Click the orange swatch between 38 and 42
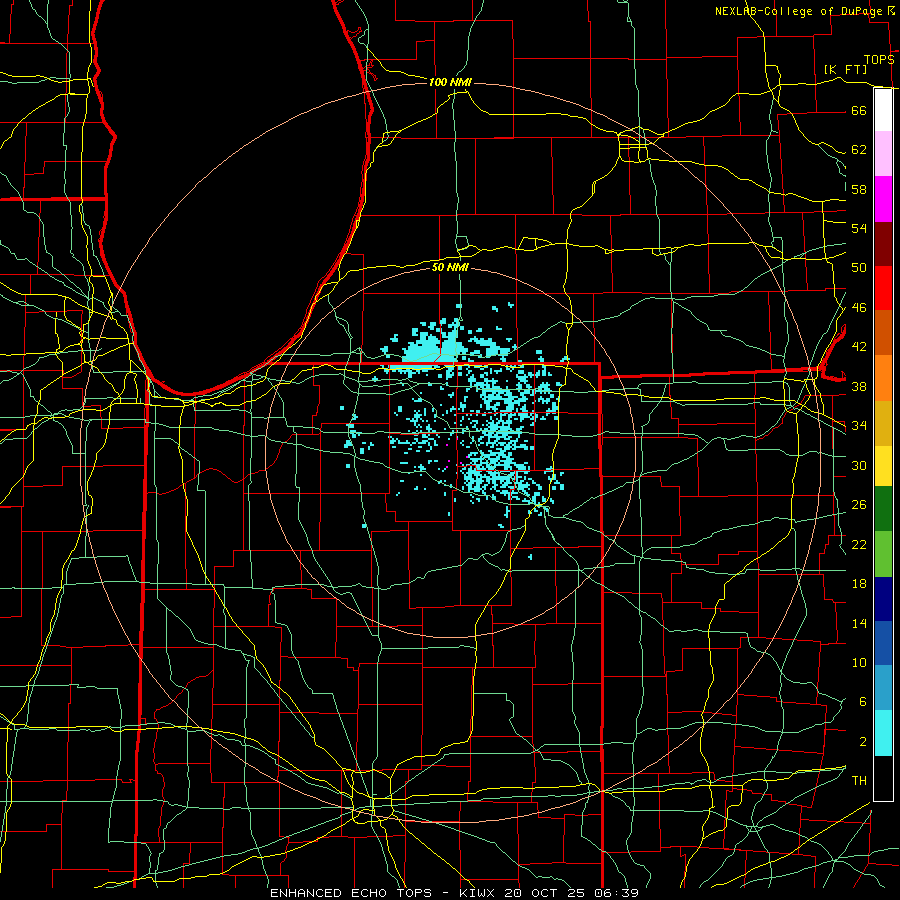Screen dimensions: 900x900 [883, 378]
